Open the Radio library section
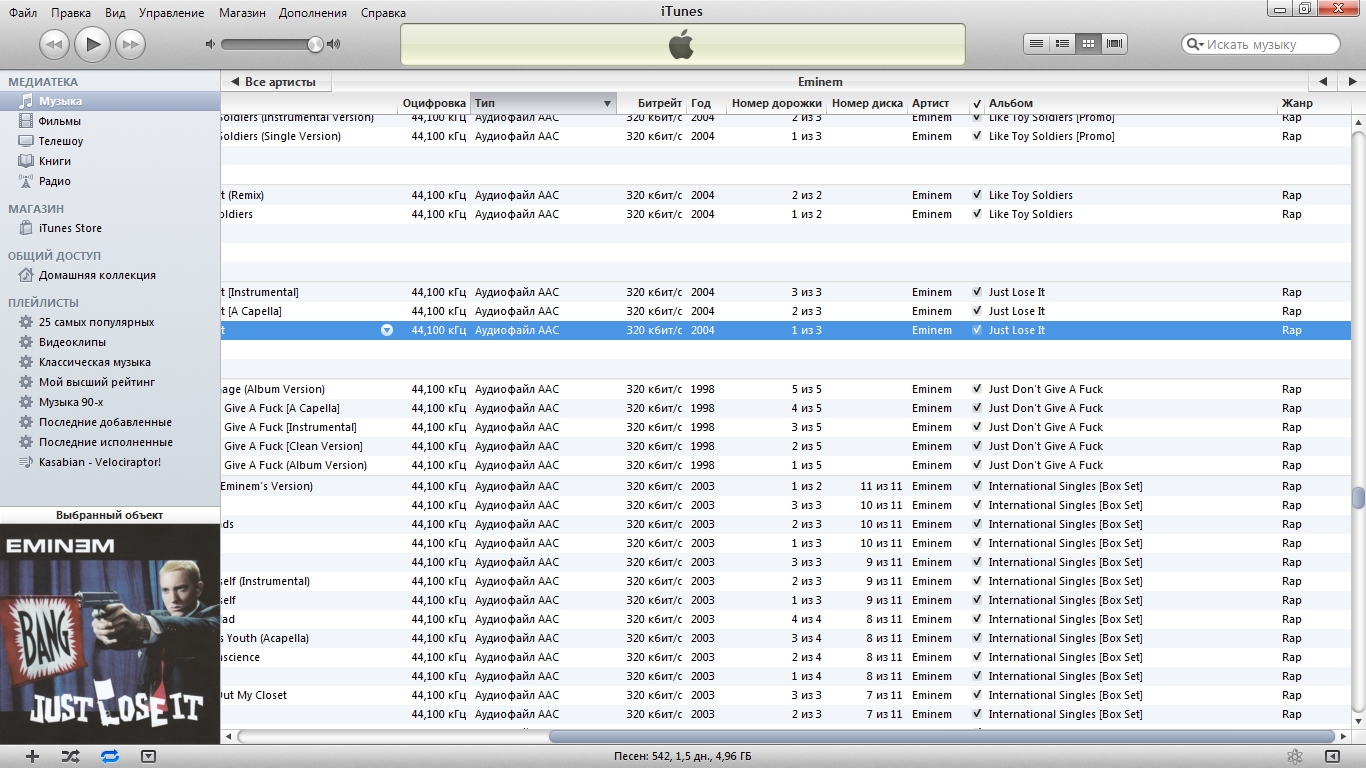Viewport: 1366px width, 768px height. [x=54, y=181]
